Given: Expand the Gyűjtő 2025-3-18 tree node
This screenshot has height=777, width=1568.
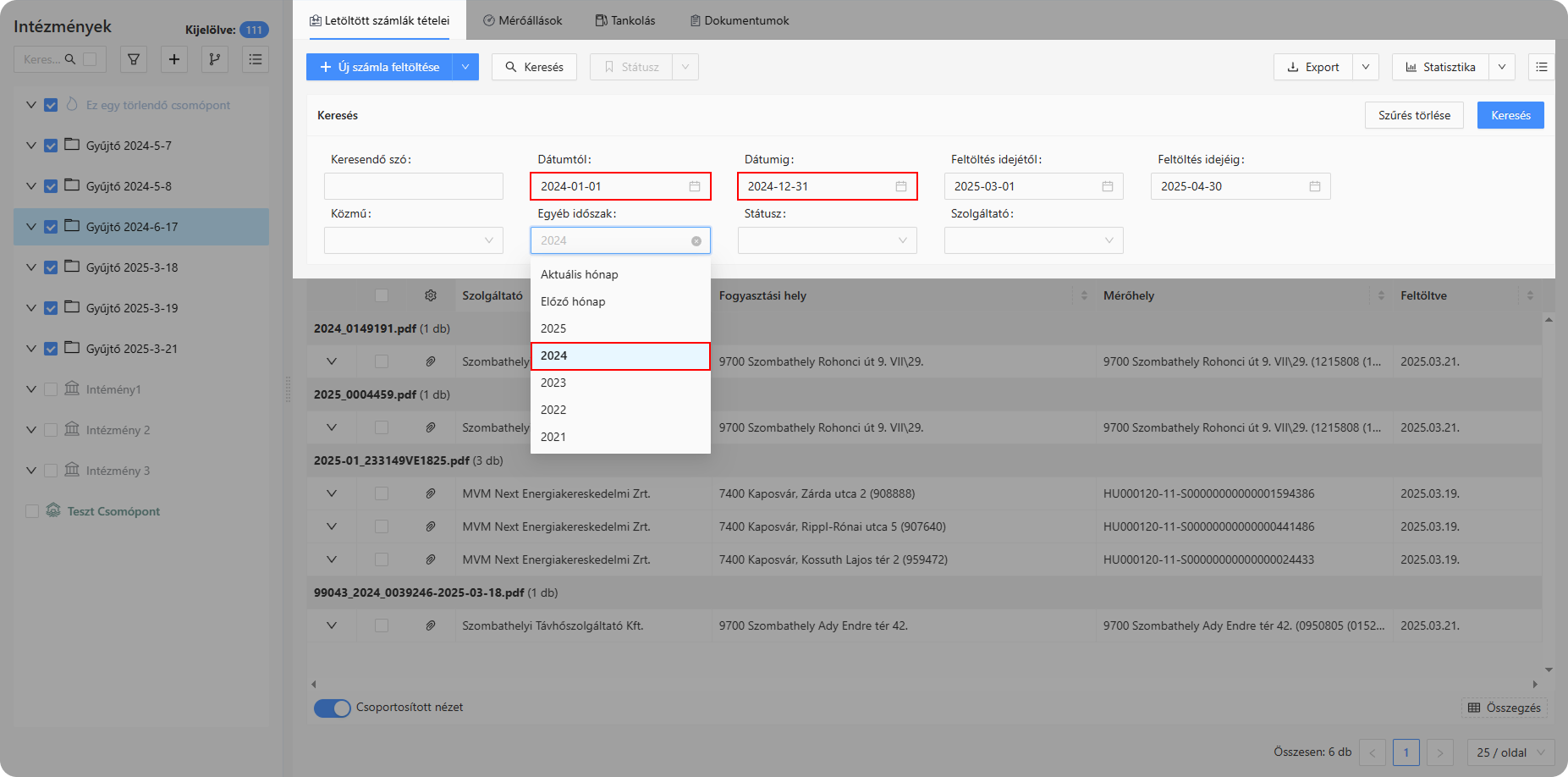Looking at the screenshot, I should 31,267.
